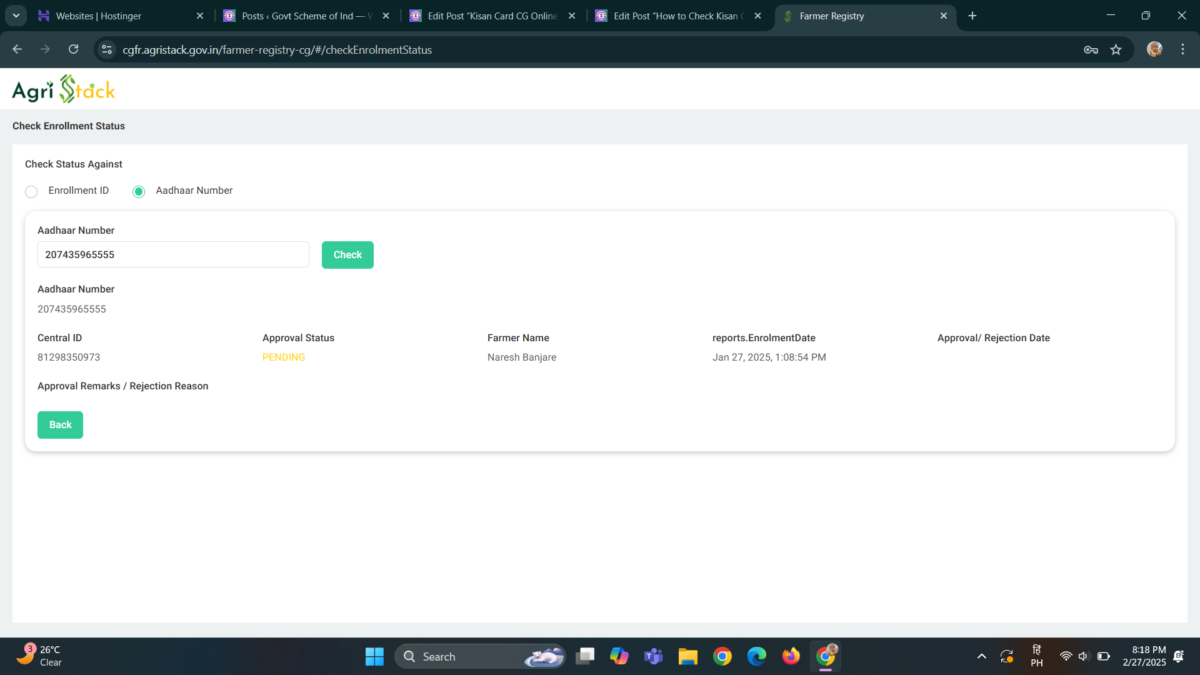Image resolution: width=1200 pixels, height=675 pixels.
Task: Click the Check Status Against label
Action: [74, 164]
